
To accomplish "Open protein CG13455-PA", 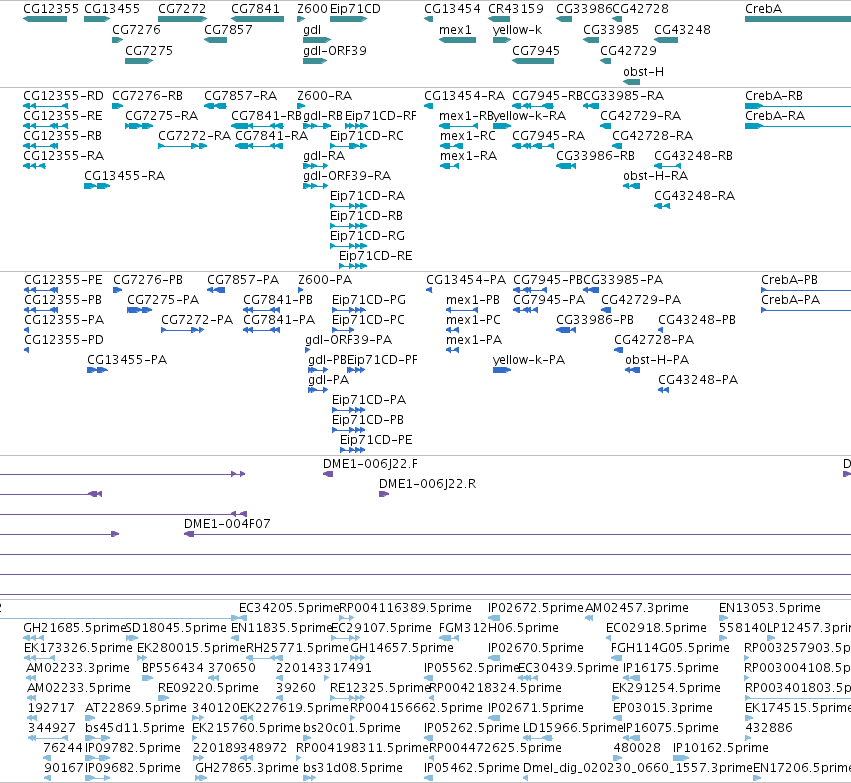I will (127, 360).
